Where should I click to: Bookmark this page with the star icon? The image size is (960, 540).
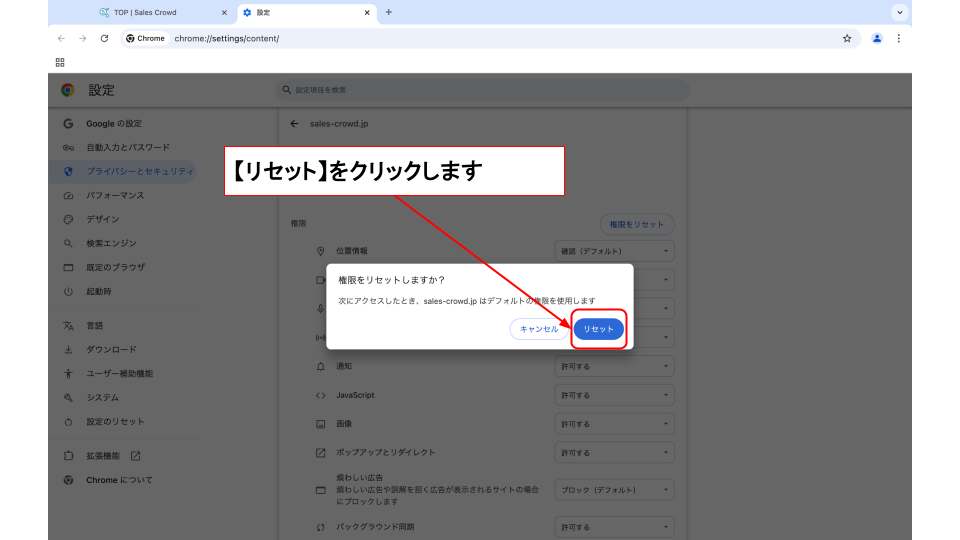[x=847, y=38]
